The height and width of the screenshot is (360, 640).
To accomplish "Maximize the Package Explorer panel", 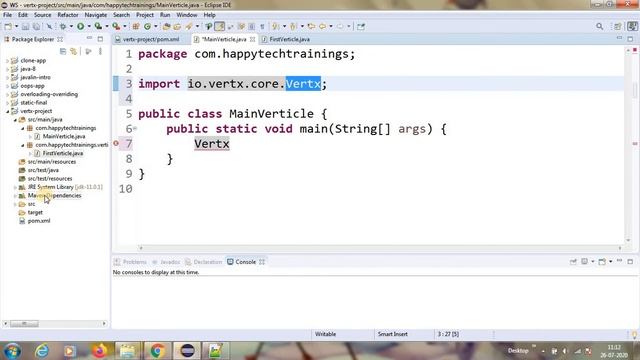I will click(100, 39).
